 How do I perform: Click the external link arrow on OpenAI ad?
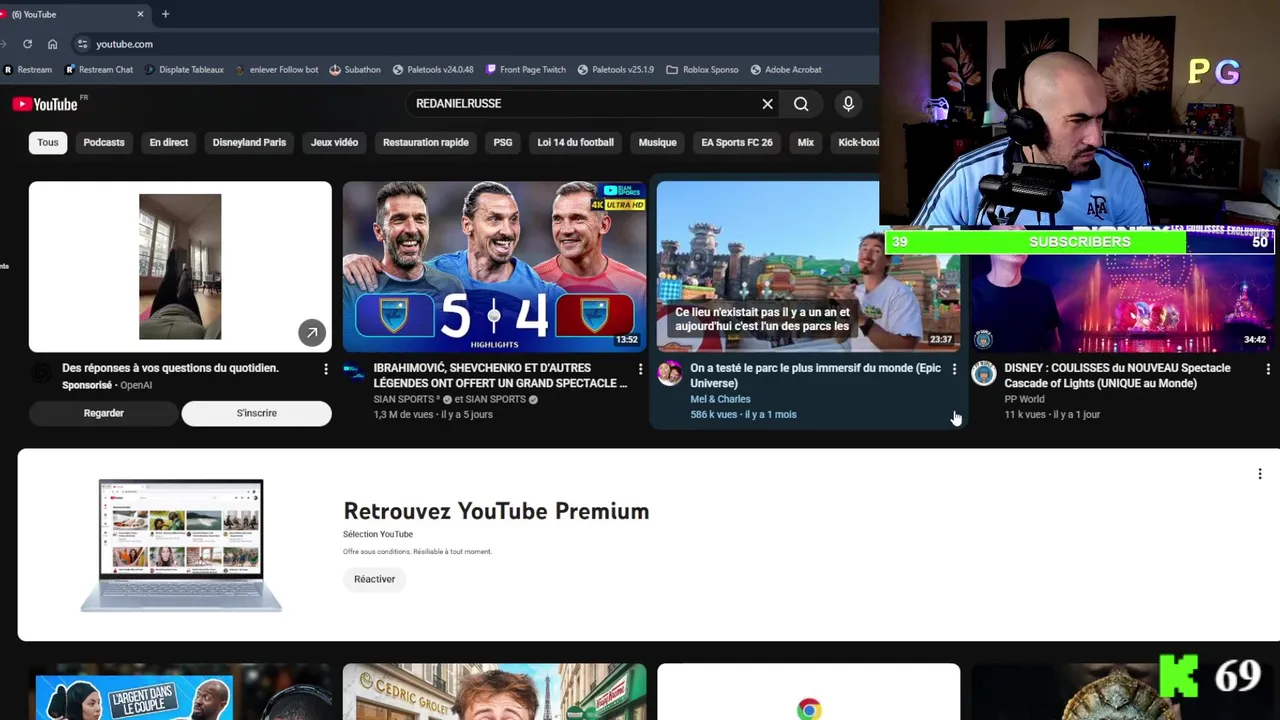(312, 333)
